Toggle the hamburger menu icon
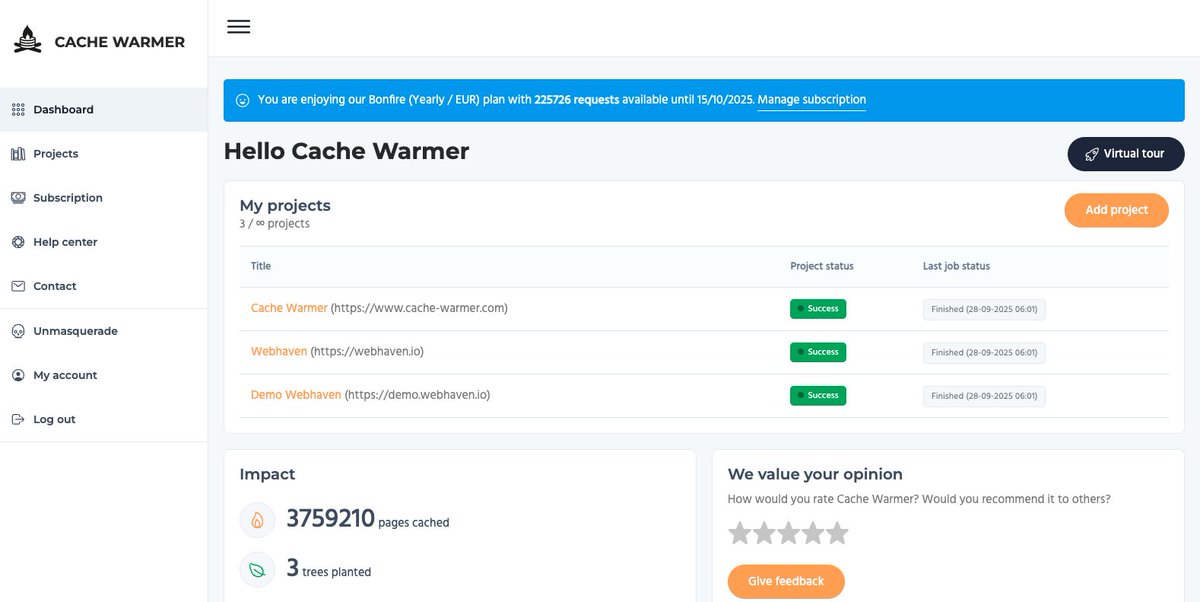Screen dimensions: 1200x602 click(x=238, y=27)
